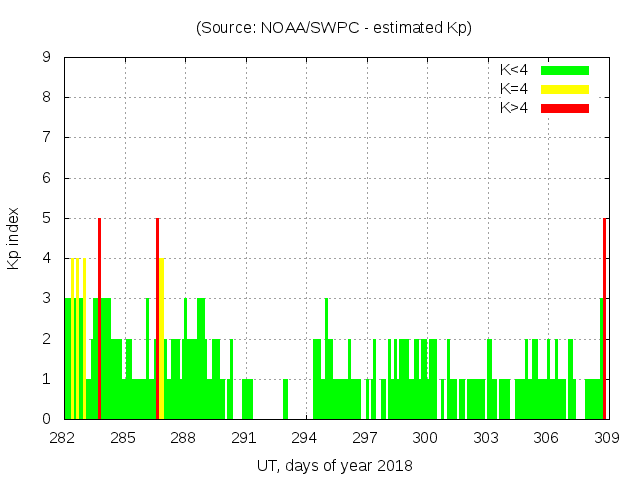Click the "Kp index" vertical axis label
The width and height of the screenshot is (640, 480).
tap(14, 238)
